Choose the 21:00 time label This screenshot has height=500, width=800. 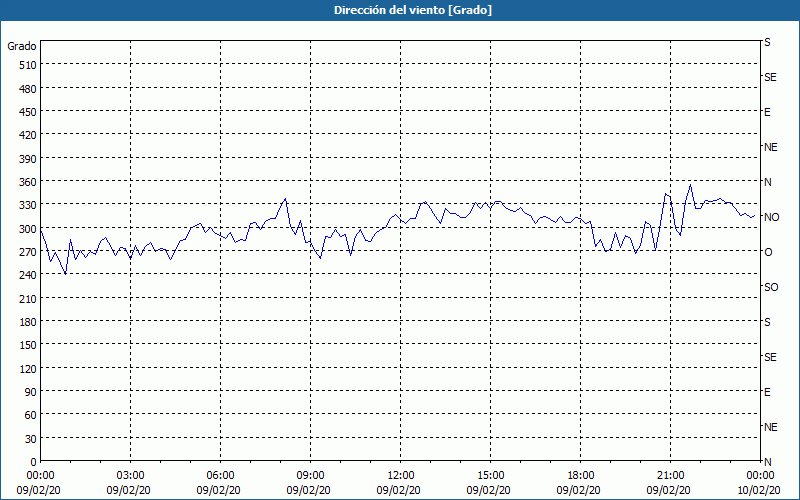tap(670, 476)
